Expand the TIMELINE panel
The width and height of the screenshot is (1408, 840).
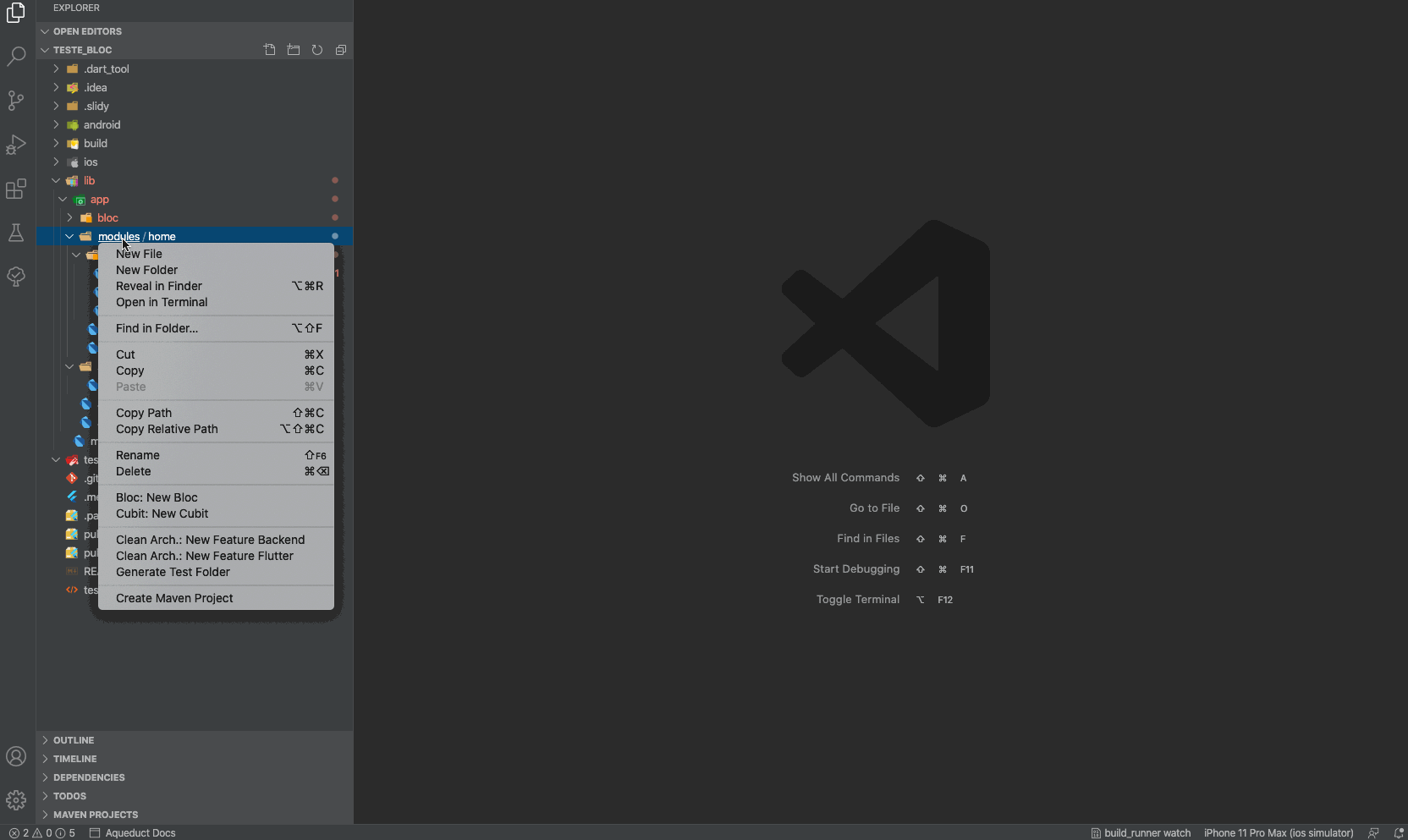point(195,759)
